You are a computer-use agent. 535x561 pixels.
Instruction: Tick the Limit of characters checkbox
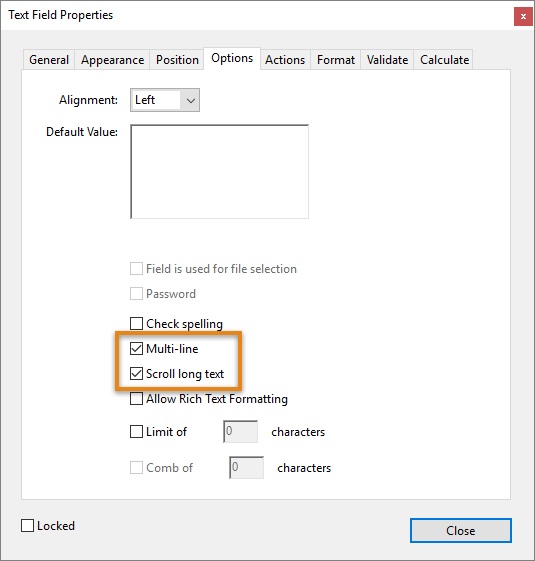[x=136, y=431]
